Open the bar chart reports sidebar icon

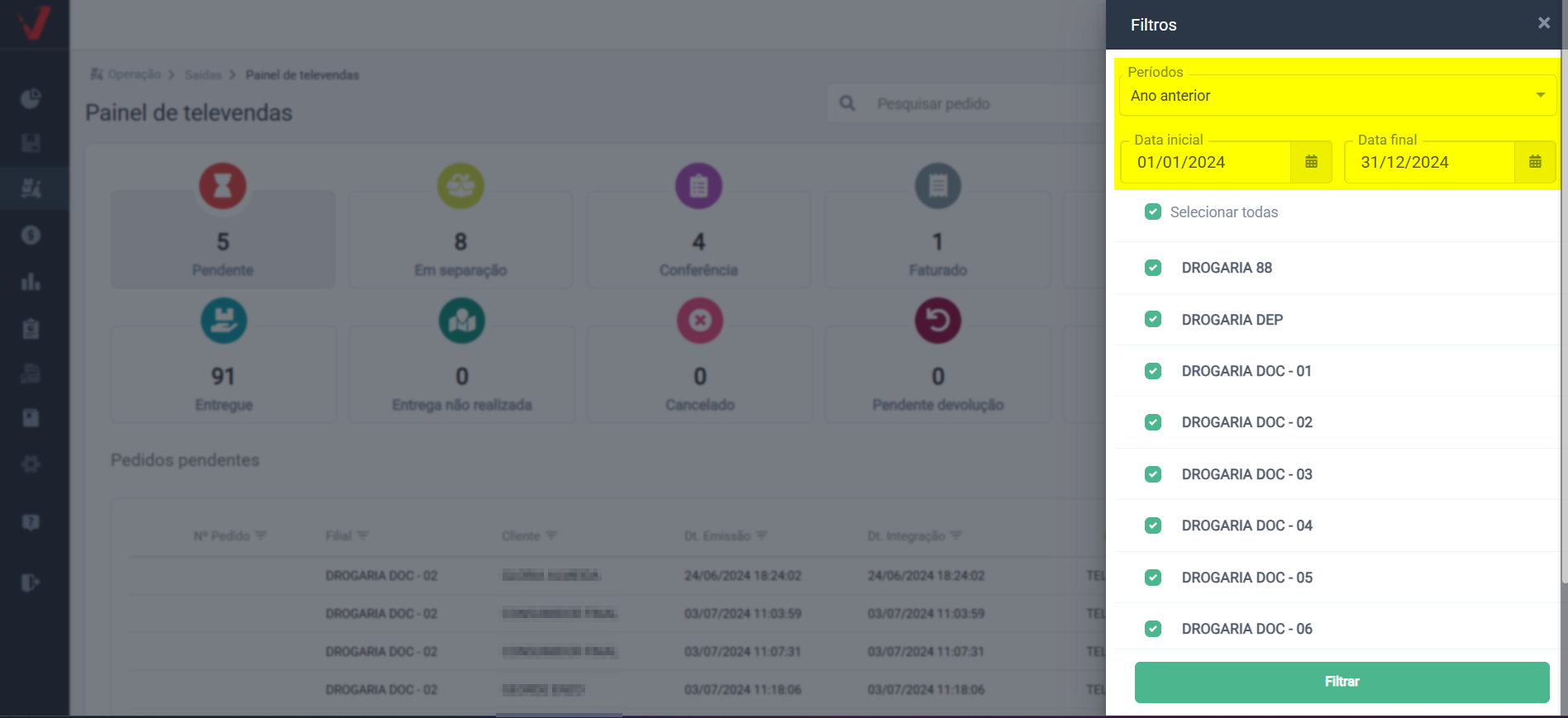click(31, 282)
